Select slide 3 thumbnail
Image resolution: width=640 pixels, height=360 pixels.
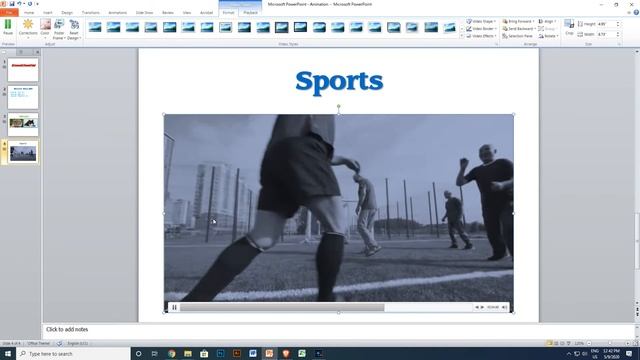(23, 124)
